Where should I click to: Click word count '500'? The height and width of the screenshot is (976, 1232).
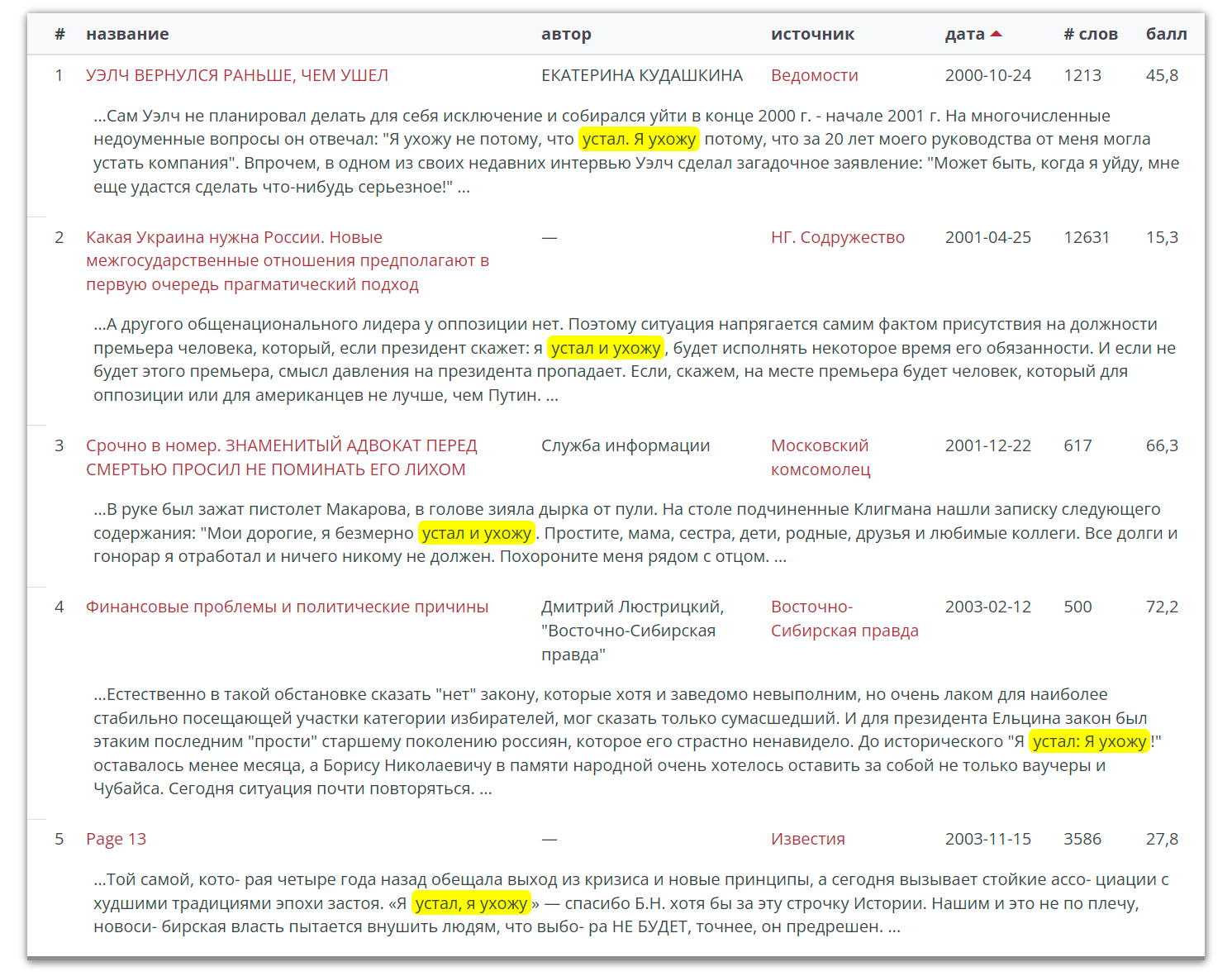(x=1077, y=607)
